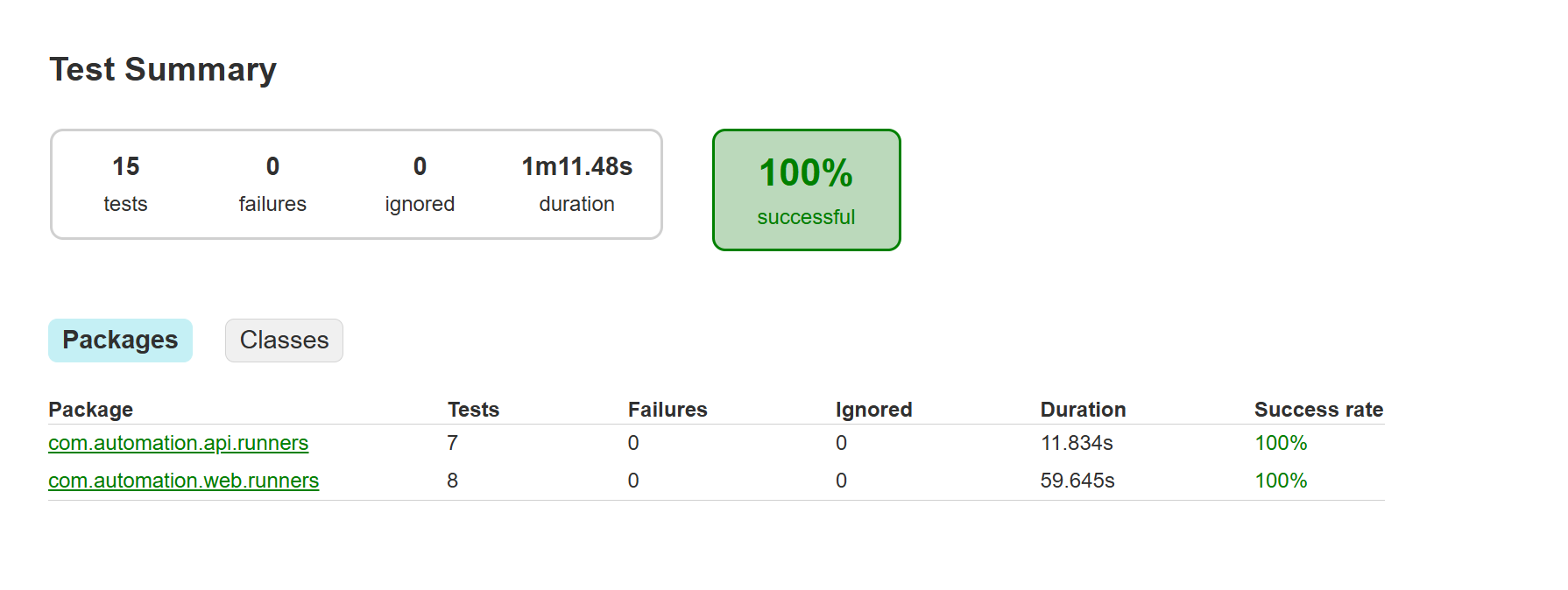
Task: Click the Test Summary heading
Action: click(163, 69)
